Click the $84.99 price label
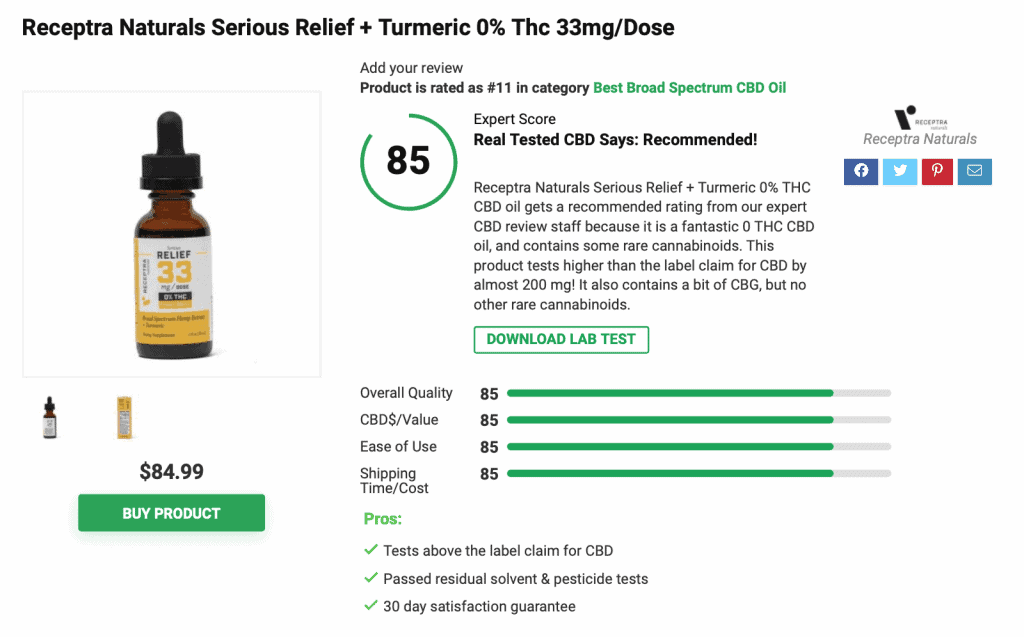Viewport: 1024px width, 637px height. (170, 471)
